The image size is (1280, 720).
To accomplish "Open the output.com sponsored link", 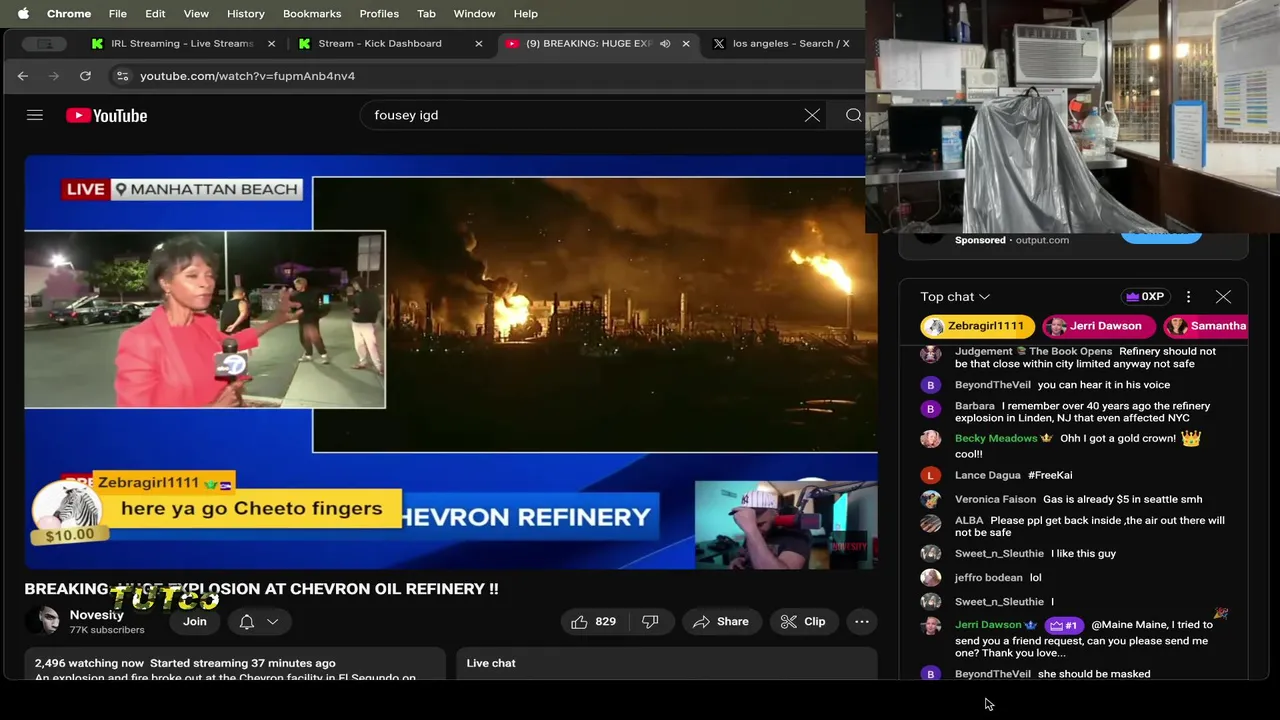I will tap(1042, 240).
